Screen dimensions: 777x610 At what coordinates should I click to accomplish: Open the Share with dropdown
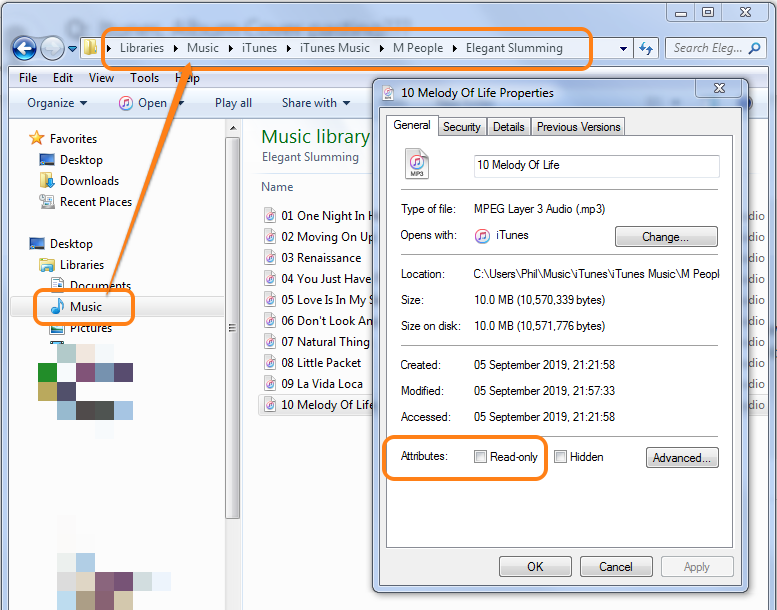316,103
